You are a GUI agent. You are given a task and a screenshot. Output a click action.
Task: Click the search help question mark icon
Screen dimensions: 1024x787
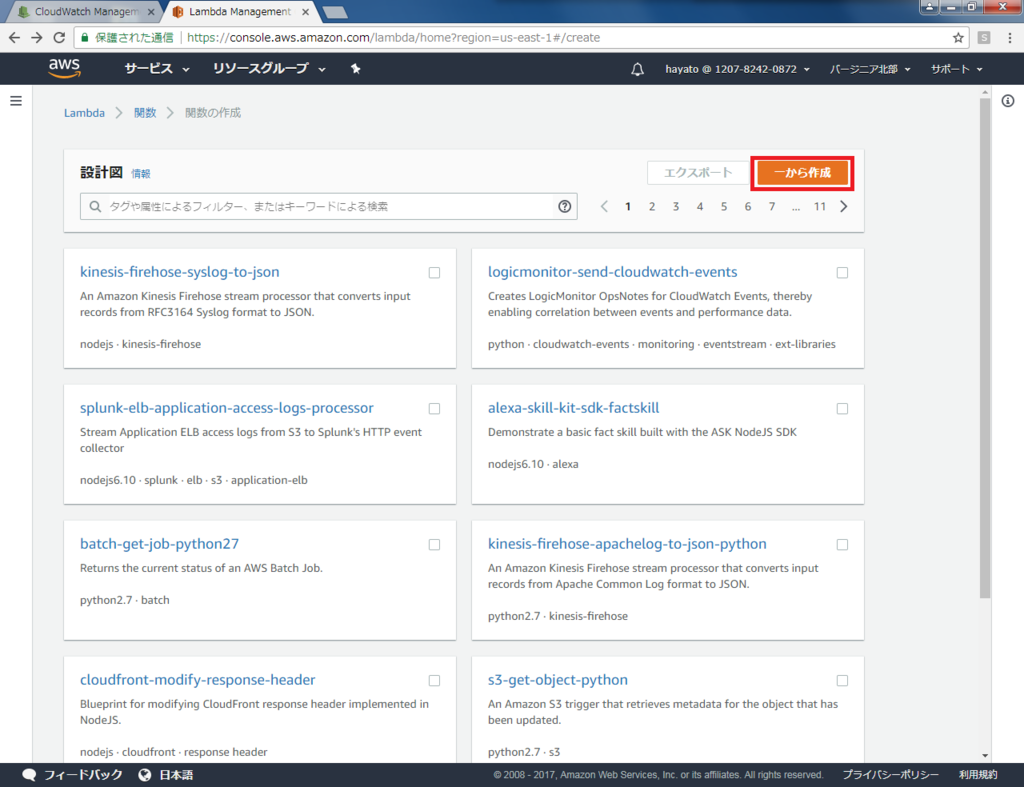(565, 206)
